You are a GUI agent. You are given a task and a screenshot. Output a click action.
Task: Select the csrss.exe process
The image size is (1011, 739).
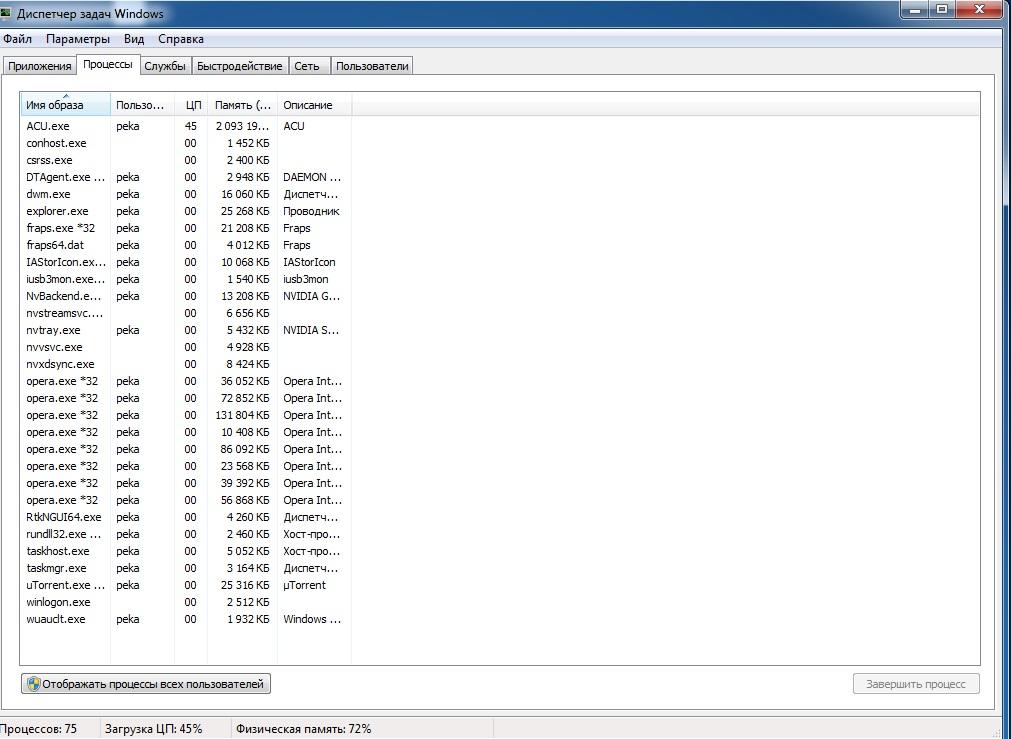186,160
